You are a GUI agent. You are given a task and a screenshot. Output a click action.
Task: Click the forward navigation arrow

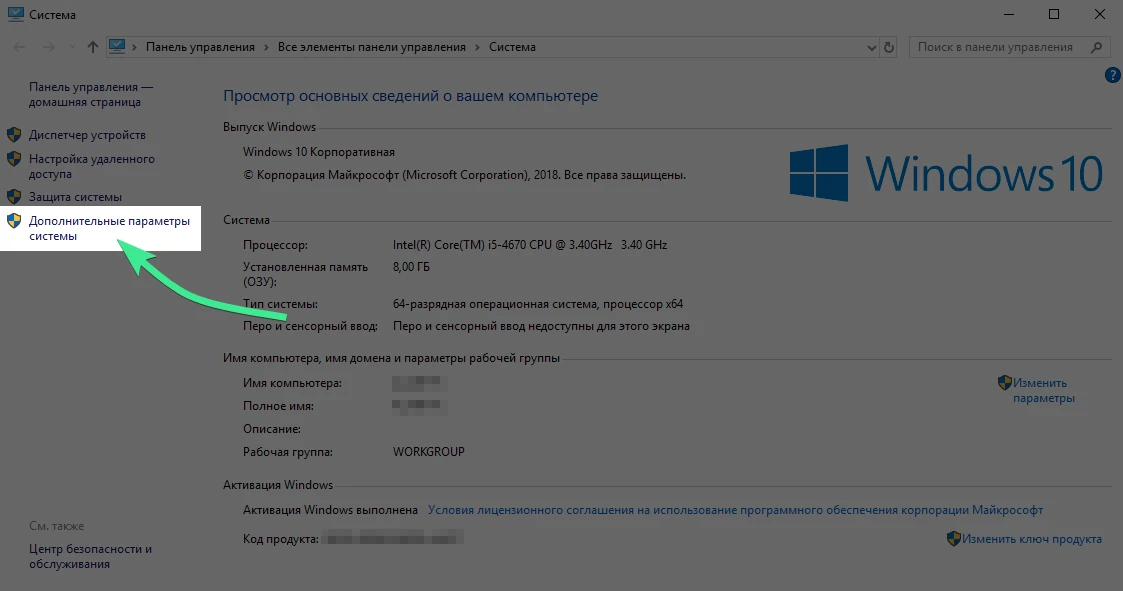(47, 47)
